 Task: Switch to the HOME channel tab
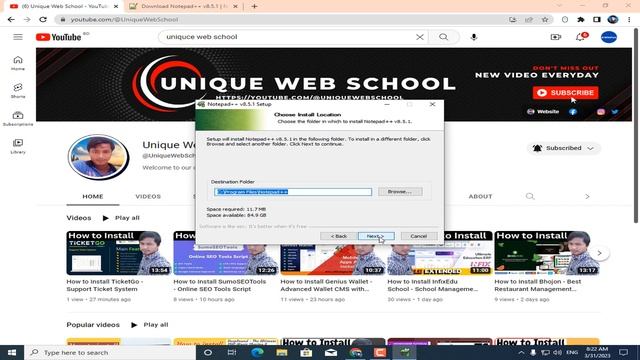(x=93, y=196)
